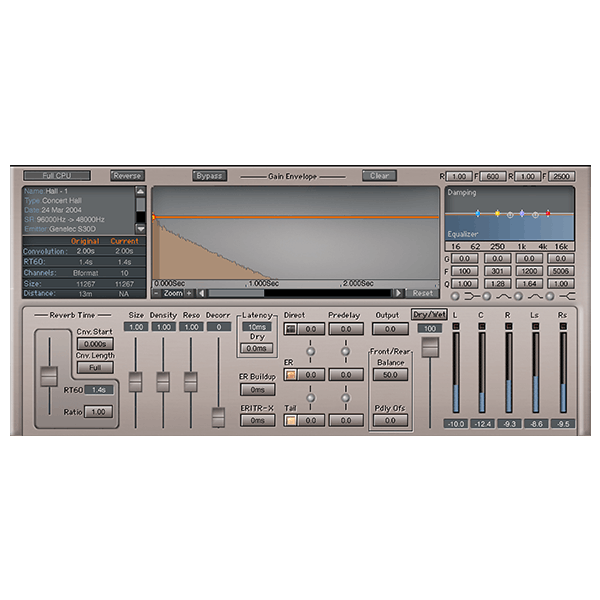Screen dimensions: 600x600
Task: Open the Latency 10ms selector
Action: pyautogui.click(x=256, y=327)
